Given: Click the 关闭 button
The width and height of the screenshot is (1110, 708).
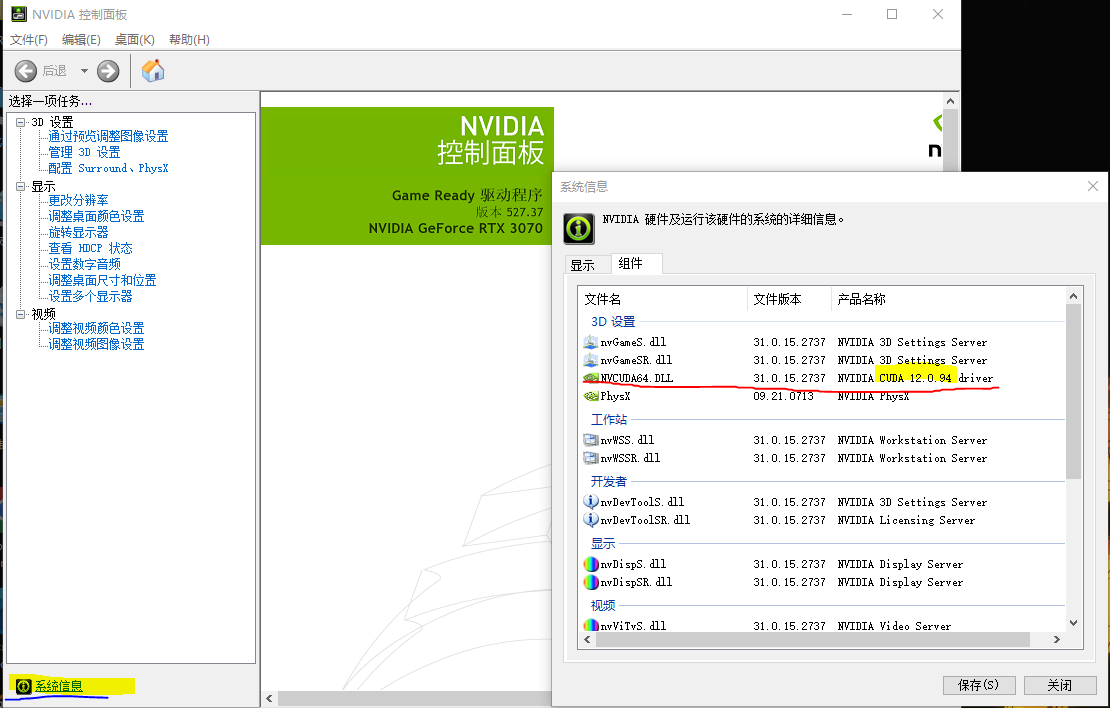Looking at the screenshot, I should (1060, 685).
